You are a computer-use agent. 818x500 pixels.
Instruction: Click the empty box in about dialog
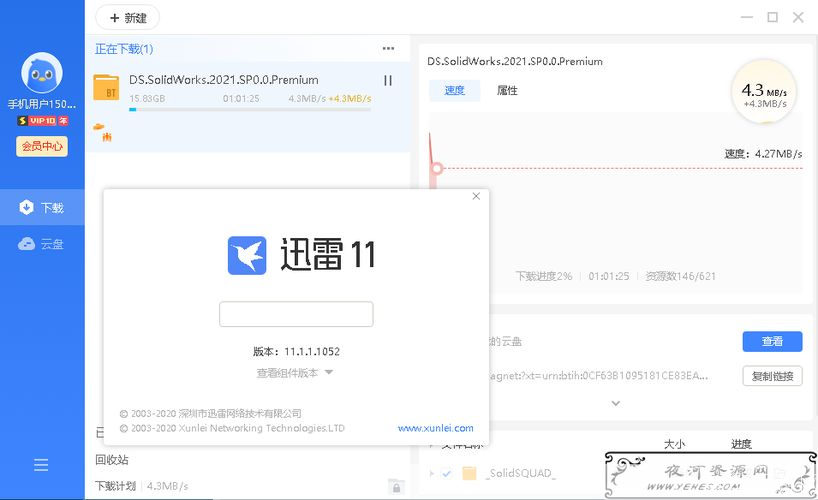point(296,314)
